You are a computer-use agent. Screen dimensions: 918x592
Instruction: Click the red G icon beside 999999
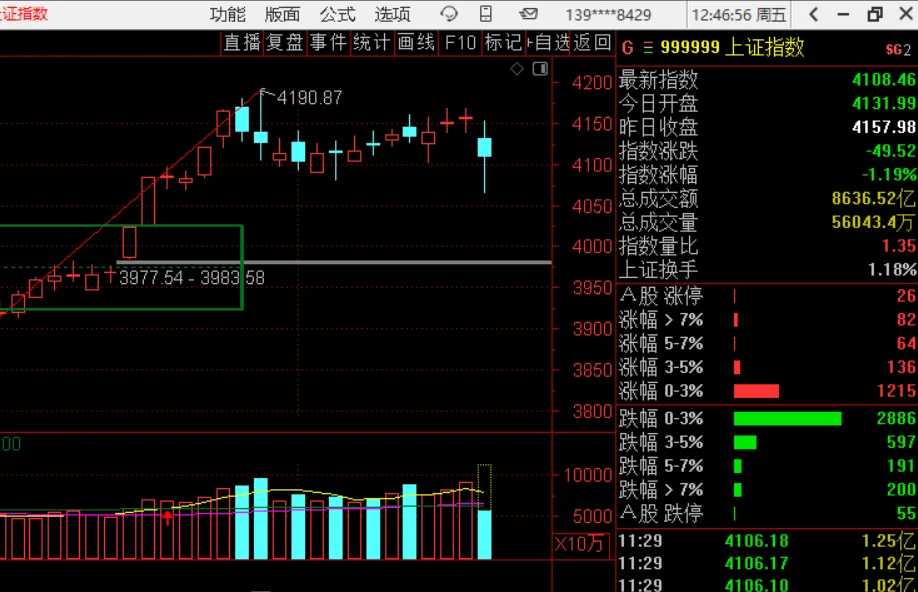pyautogui.click(x=628, y=47)
